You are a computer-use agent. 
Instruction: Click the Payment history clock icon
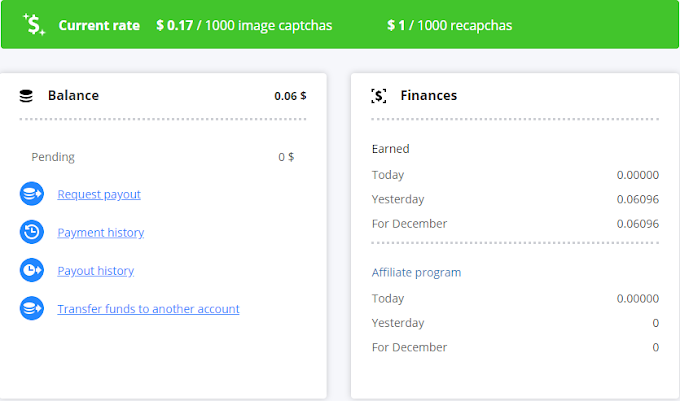coord(31,232)
